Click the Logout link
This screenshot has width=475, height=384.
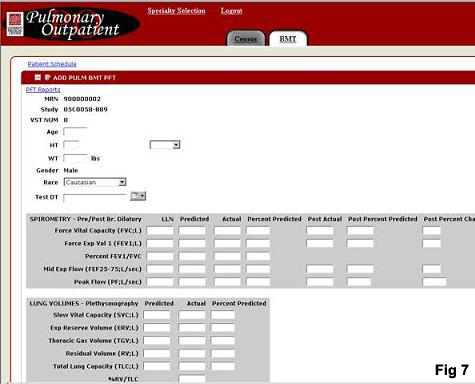231,11
